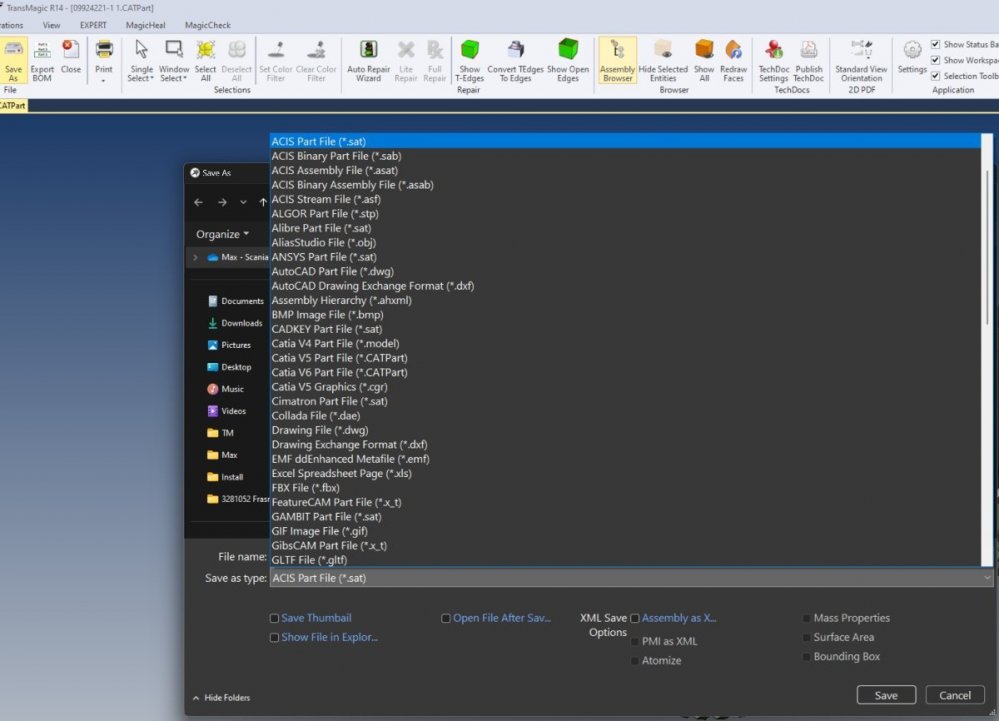Toggle the Open File After Save checkbox

click(x=446, y=619)
